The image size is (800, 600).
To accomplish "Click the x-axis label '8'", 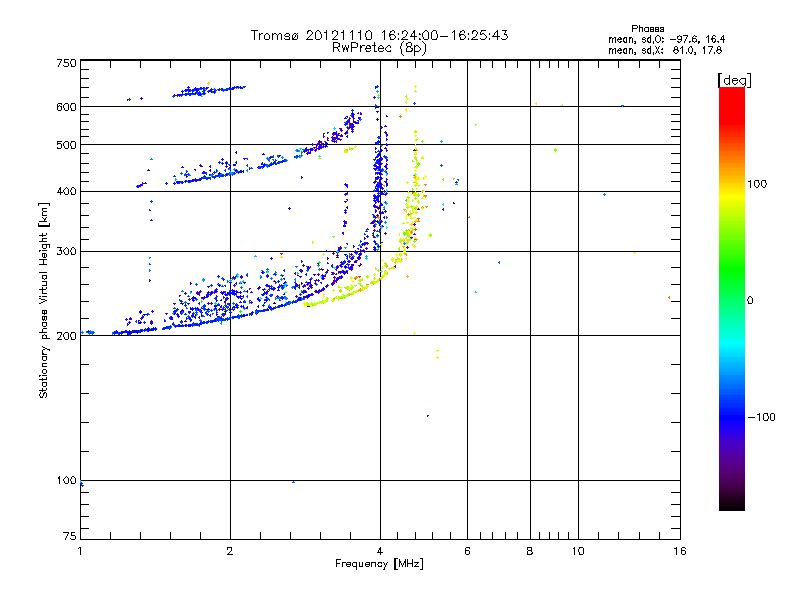I will click(530, 551).
